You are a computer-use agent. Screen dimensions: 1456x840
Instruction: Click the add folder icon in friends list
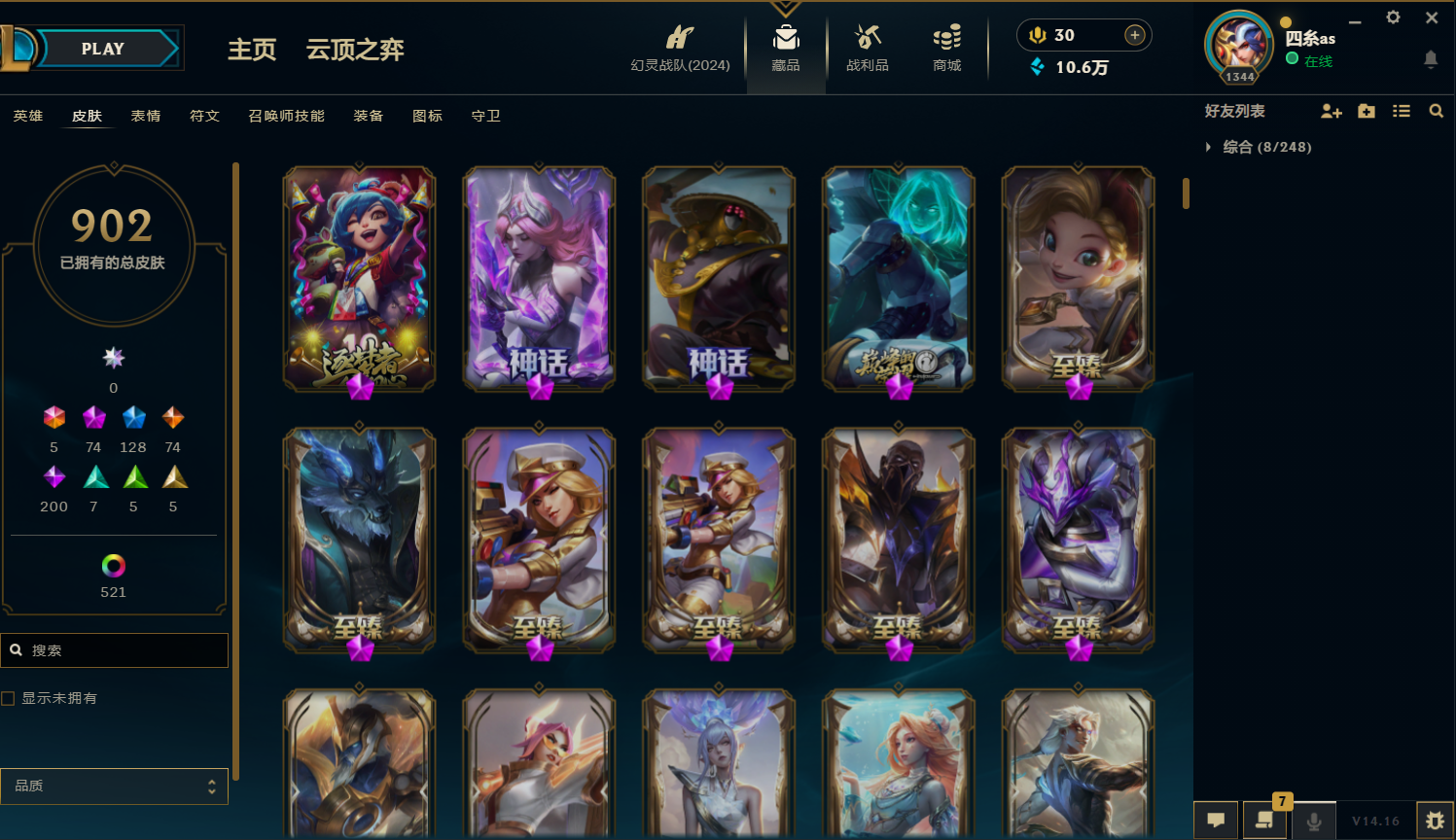point(1367,112)
